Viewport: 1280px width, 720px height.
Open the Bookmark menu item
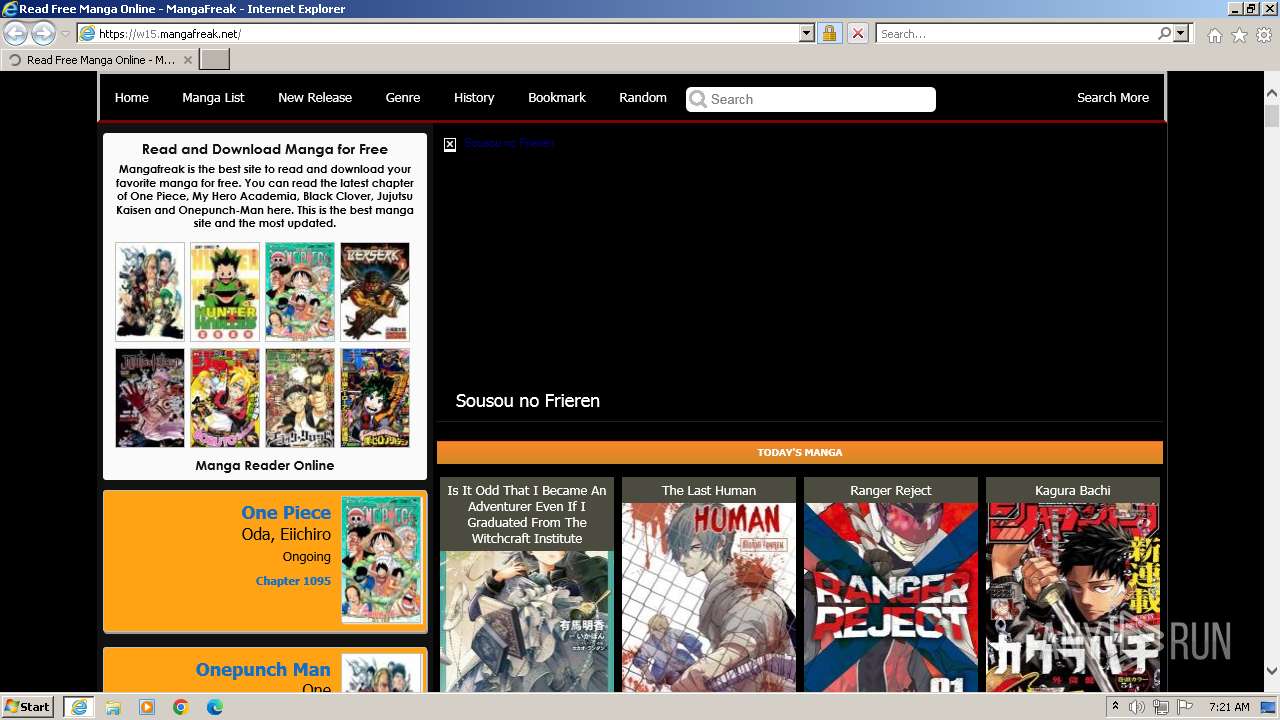pyautogui.click(x=557, y=98)
